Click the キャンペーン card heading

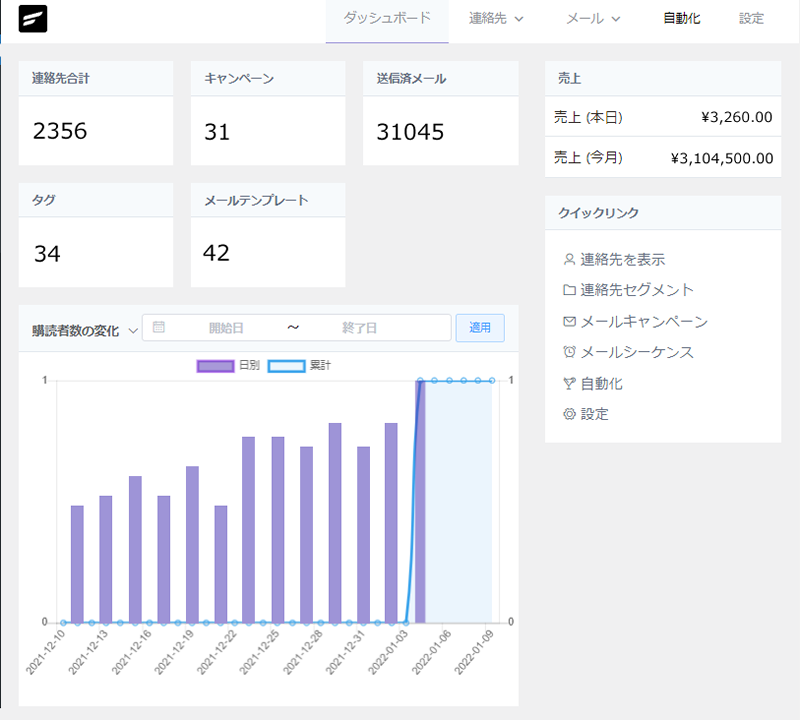tap(239, 78)
